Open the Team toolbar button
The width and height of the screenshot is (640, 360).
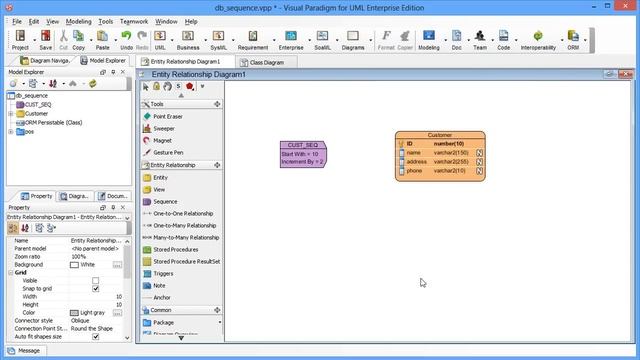click(480, 40)
